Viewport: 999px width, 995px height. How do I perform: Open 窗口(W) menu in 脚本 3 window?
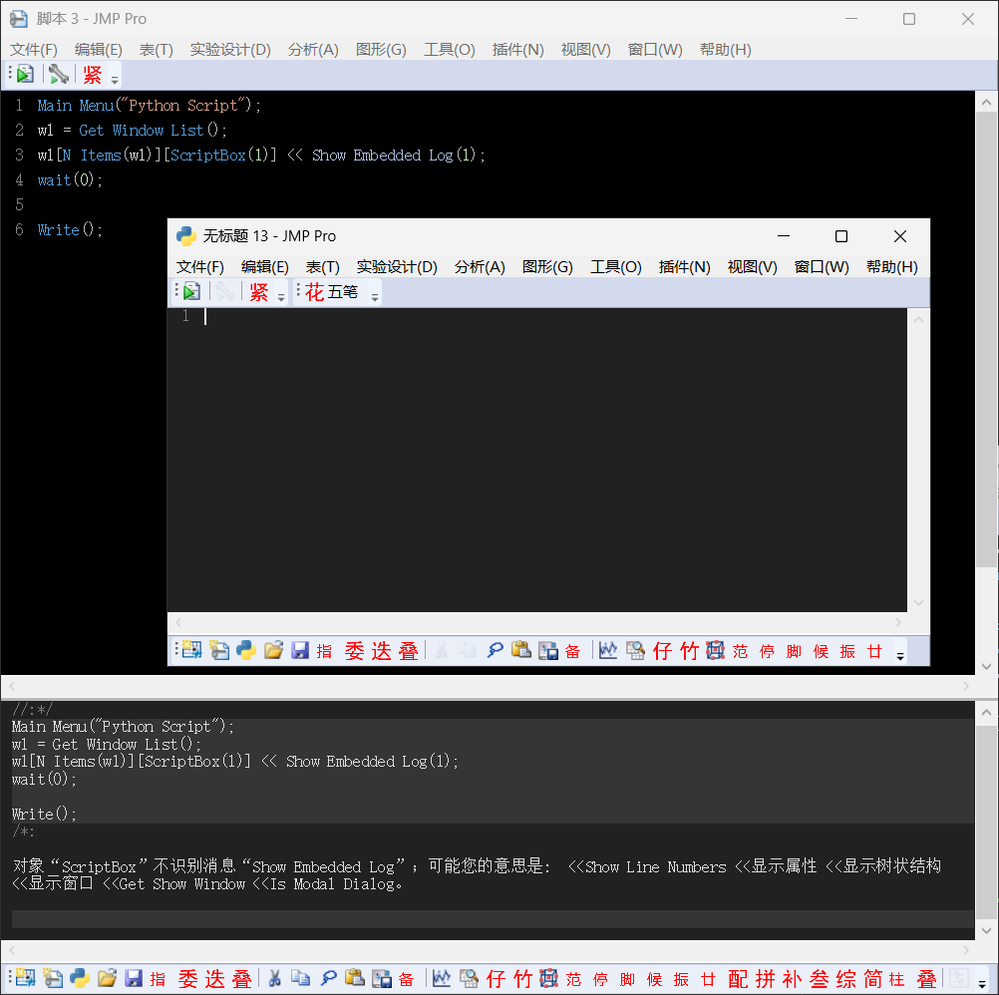click(x=655, y=50)
